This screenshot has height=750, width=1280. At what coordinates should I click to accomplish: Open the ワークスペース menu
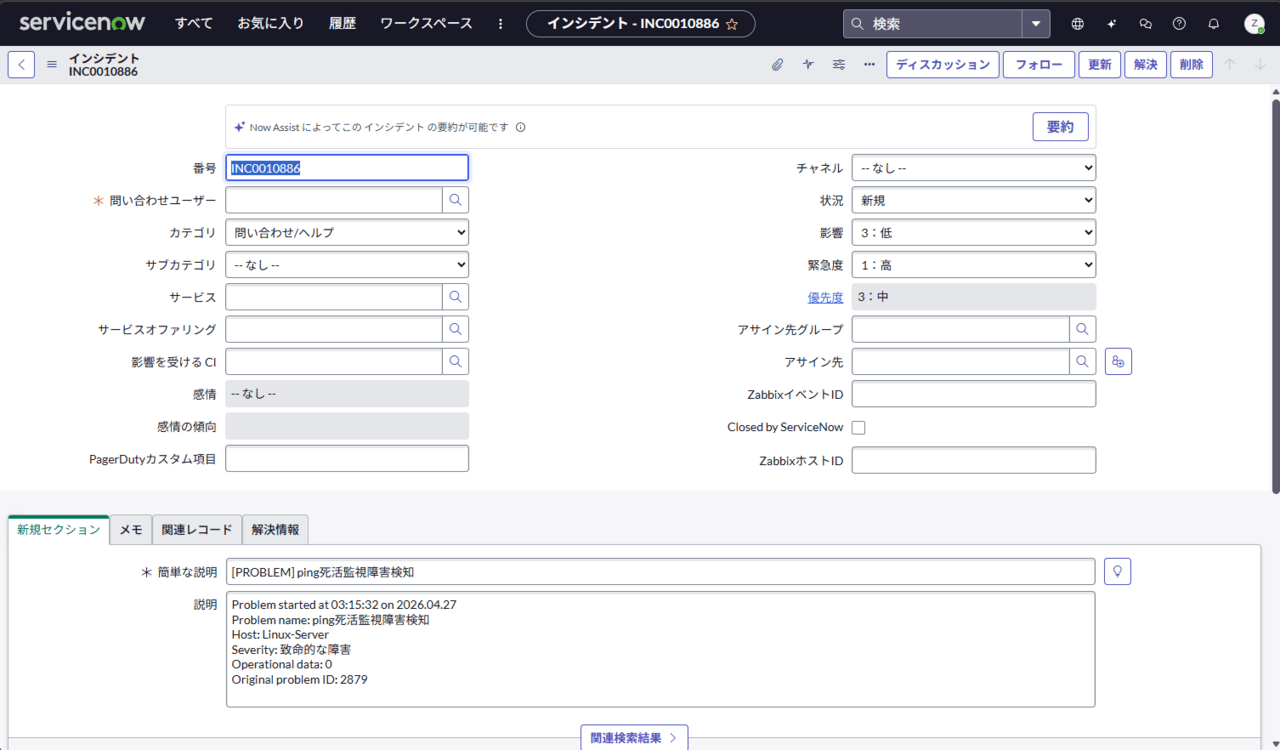tap(426, 24)
